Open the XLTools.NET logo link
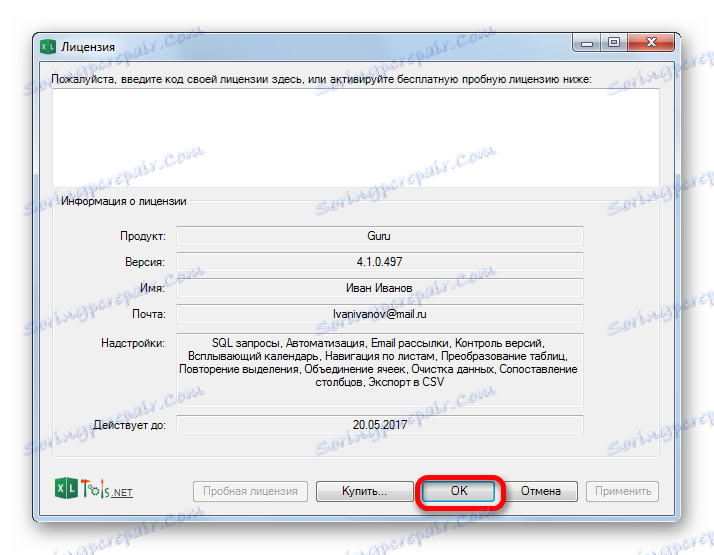Viewport: 714px width, 555px height. (x=94, y=489)
